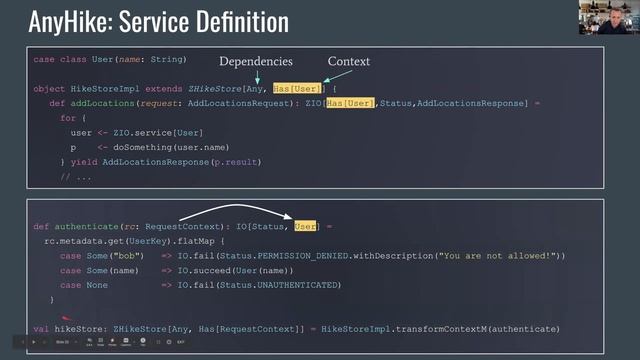640x360 pixels.
Task: Click 'authenticate' function name in def line
Action: 87,227
